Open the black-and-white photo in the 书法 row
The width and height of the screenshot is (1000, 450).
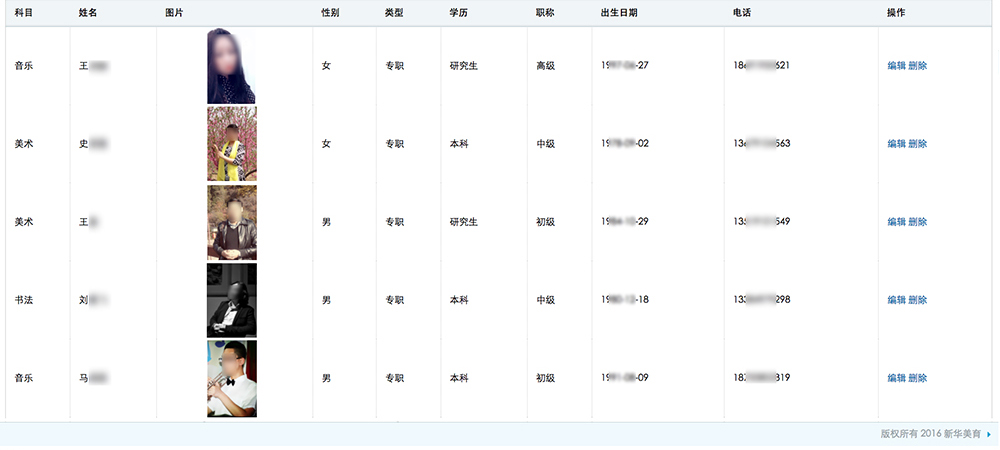[231, 300]
